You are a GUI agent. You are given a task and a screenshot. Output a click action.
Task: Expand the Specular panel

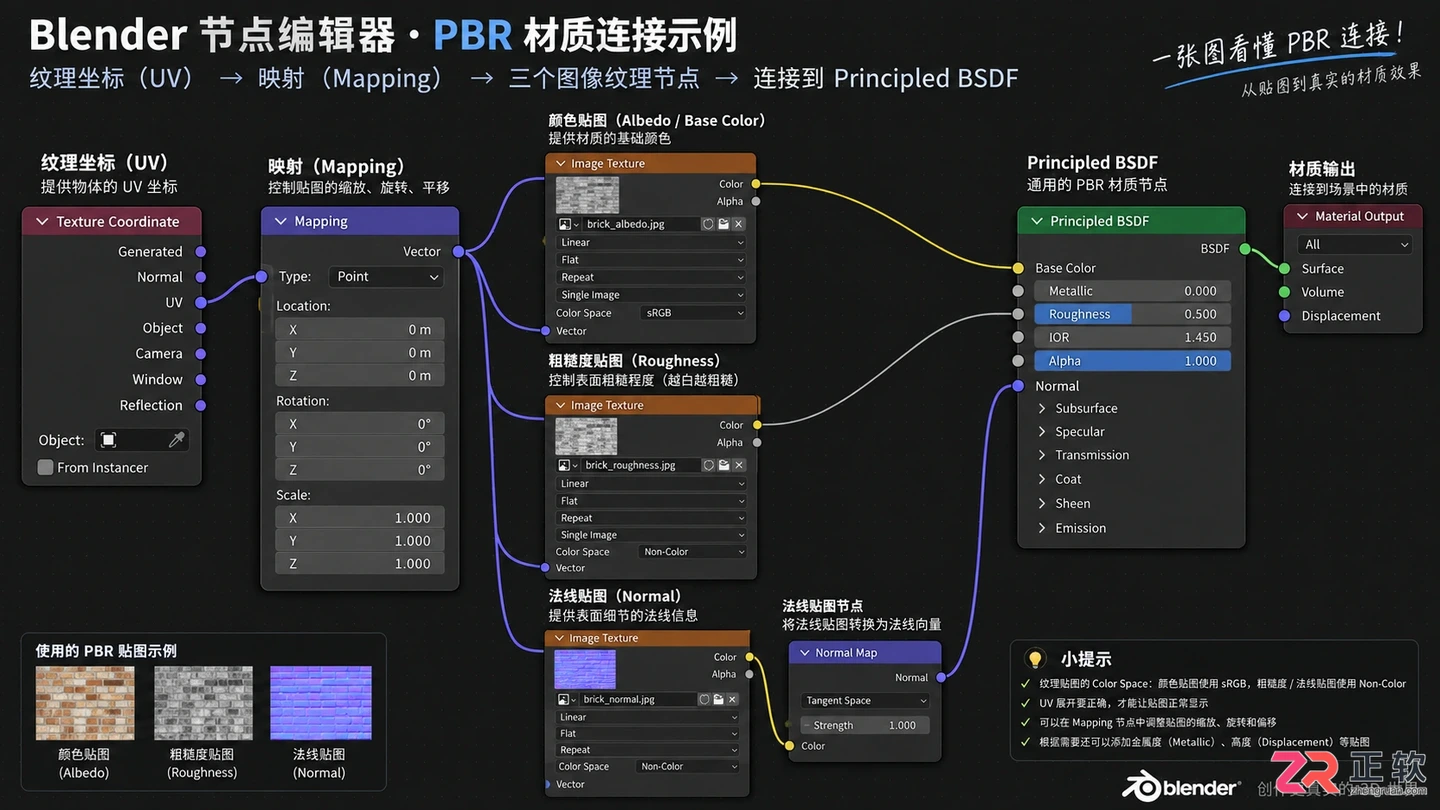1042,432
